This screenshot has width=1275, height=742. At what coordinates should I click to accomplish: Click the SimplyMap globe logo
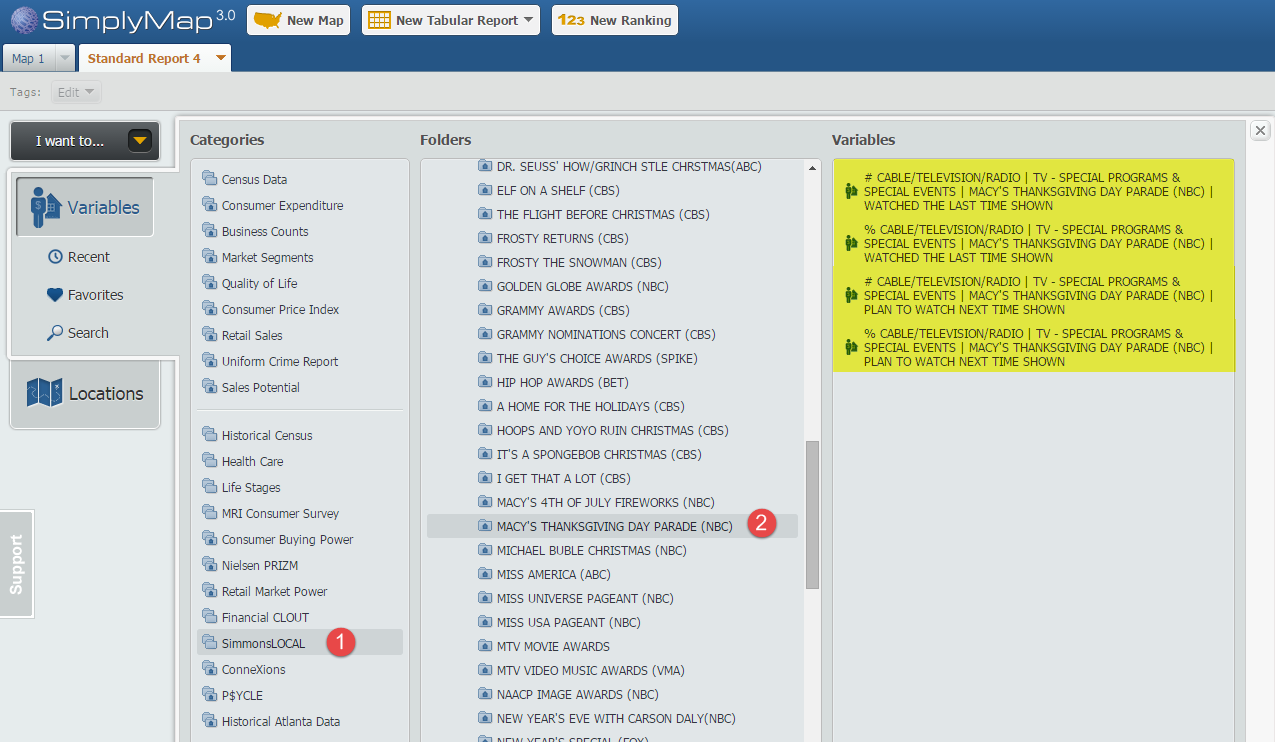[25, 20]
